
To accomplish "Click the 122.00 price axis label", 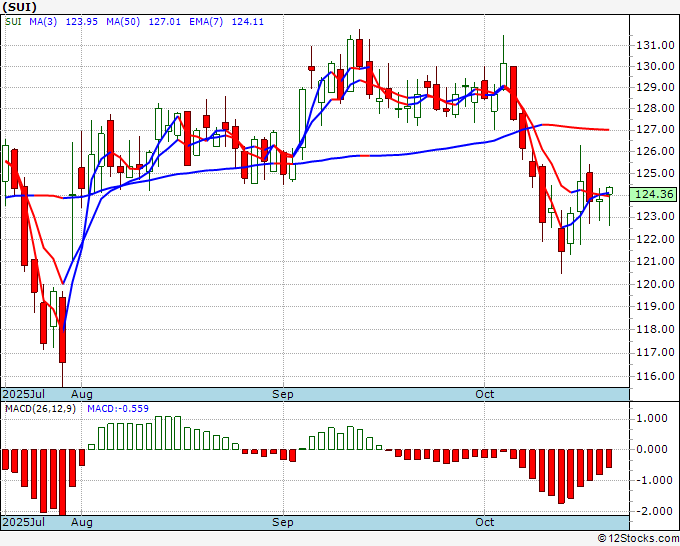I will [655, 239].
